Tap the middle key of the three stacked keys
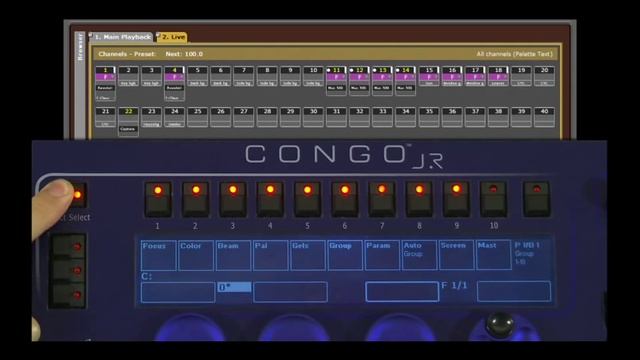 pos(68,270)
